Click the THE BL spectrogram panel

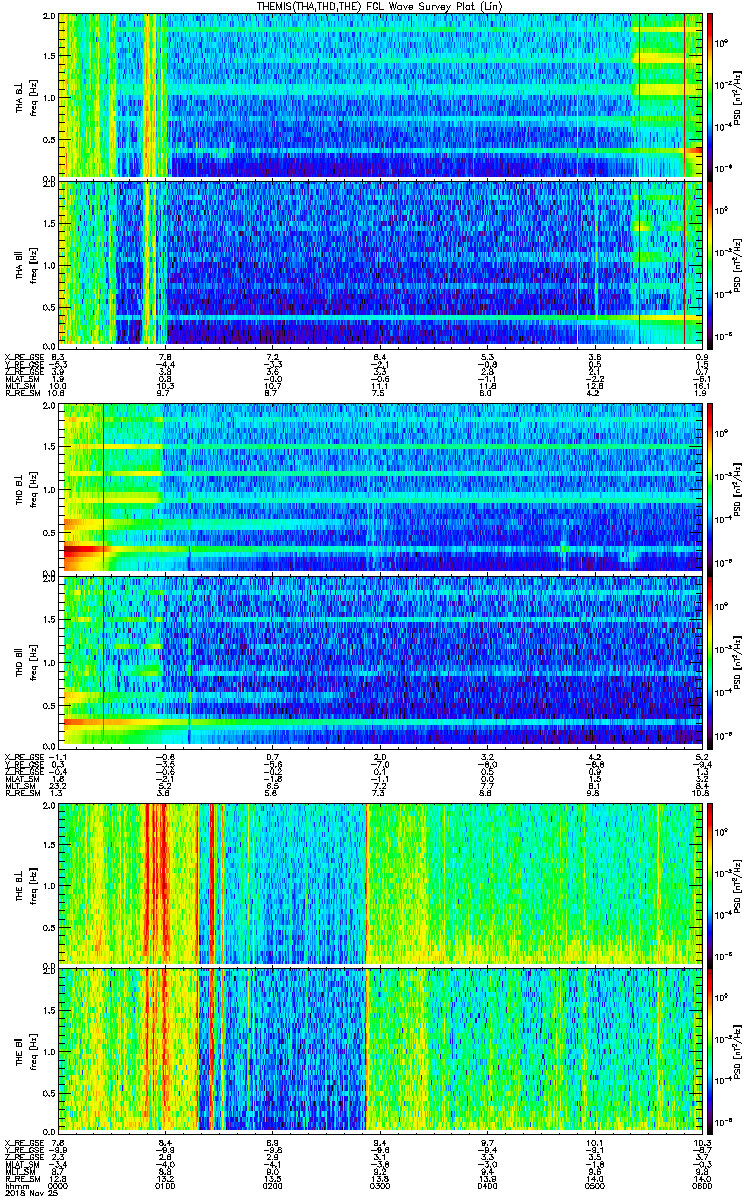point(381,884)
